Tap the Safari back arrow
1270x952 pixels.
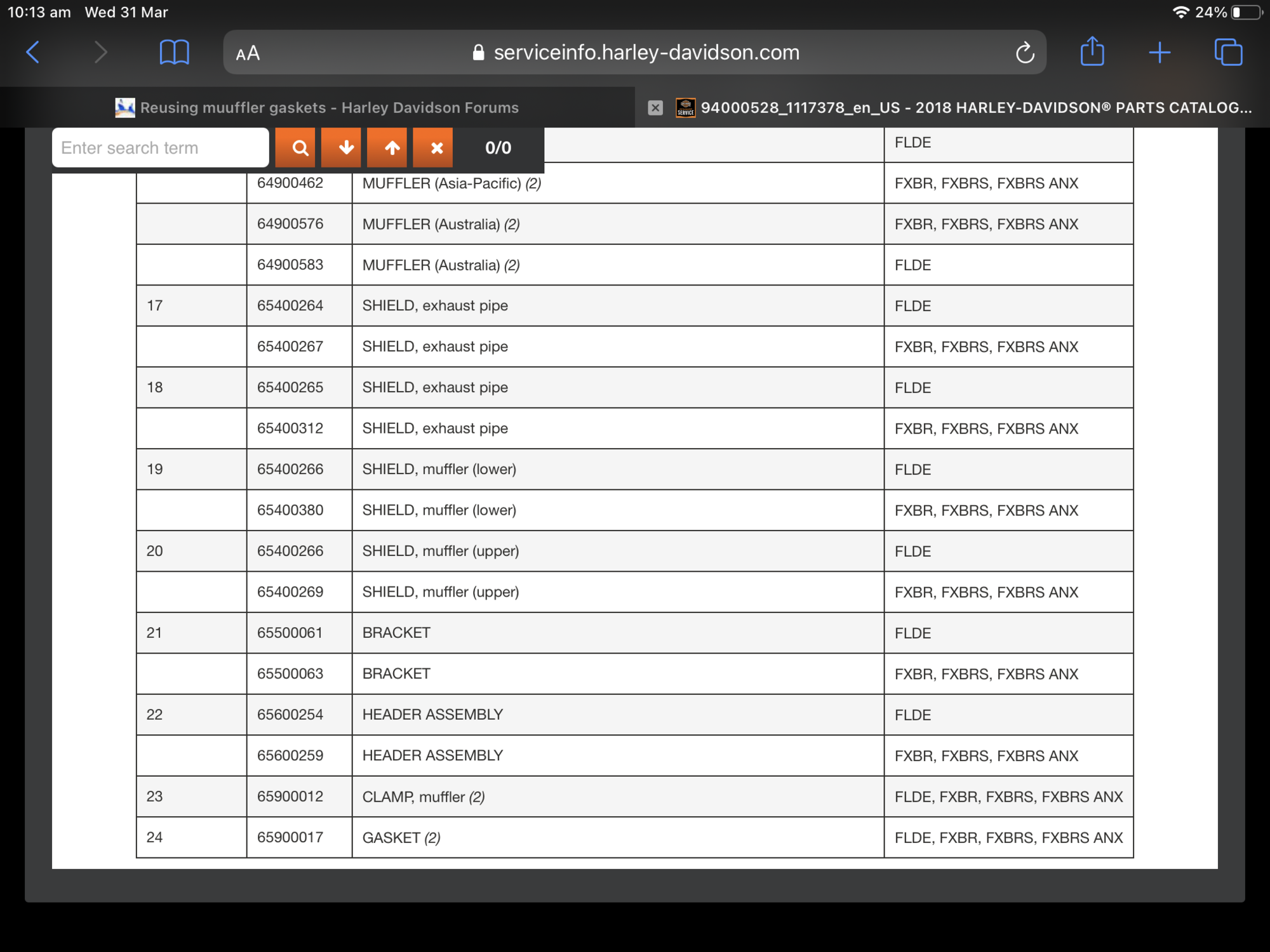coord(33,52)
